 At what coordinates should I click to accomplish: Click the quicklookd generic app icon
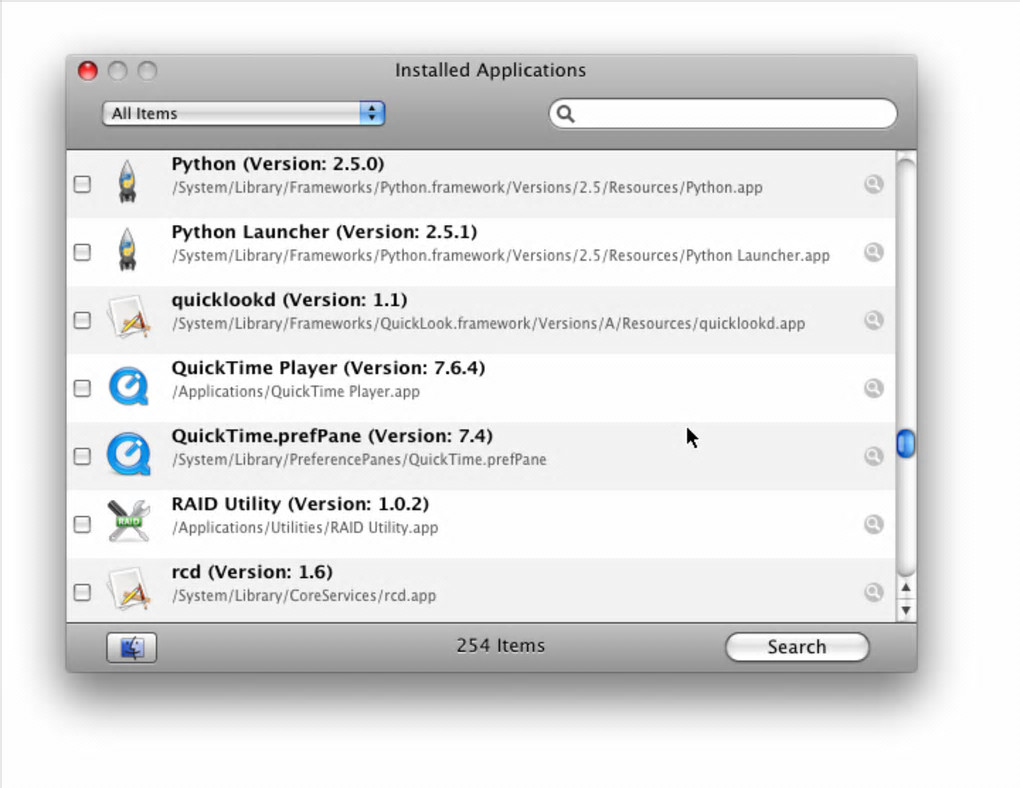(129, 317)
